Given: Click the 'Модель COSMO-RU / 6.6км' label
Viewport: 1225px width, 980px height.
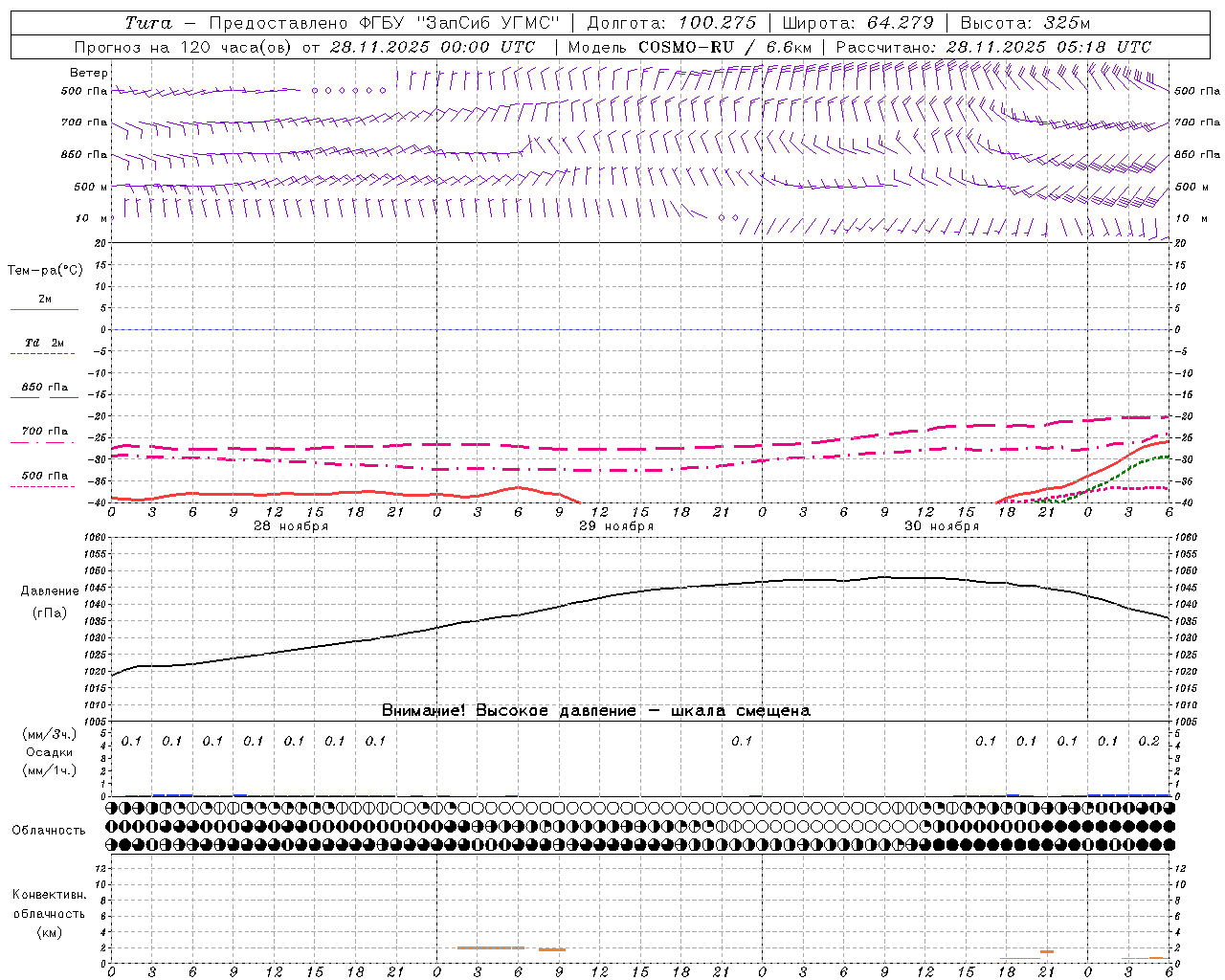Looking at the screenshot, I should 689,46.
